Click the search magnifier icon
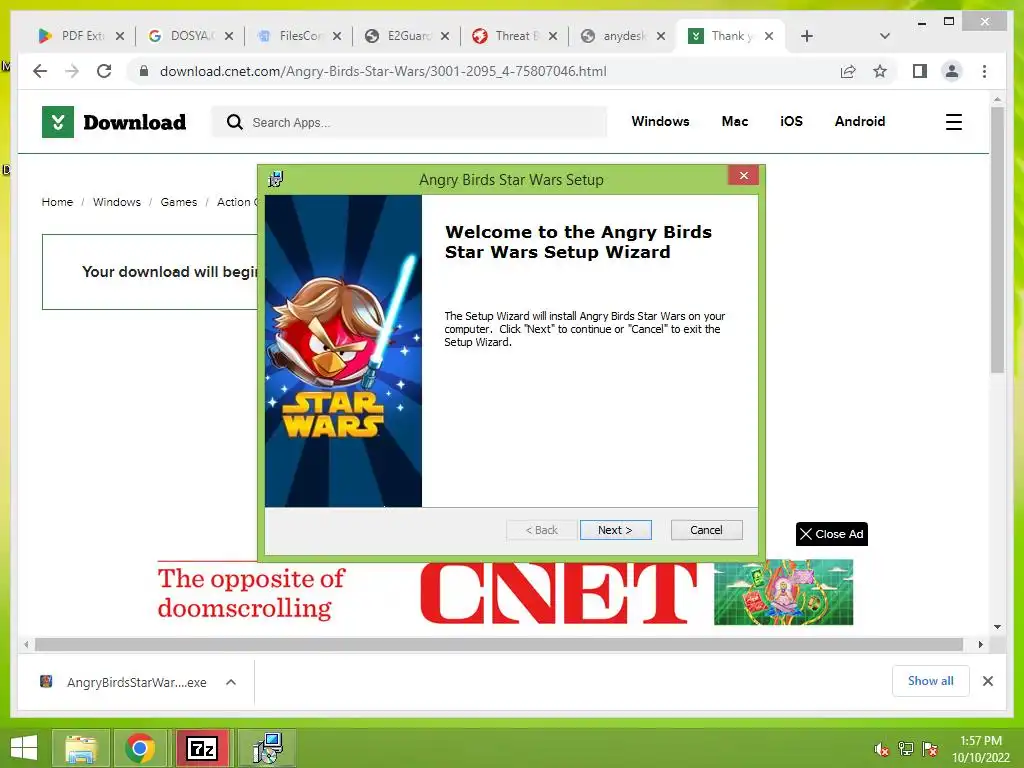Image resolution: width=1024 pixels, height=768 pixels. pyautogui.click(x=234, y=122)
